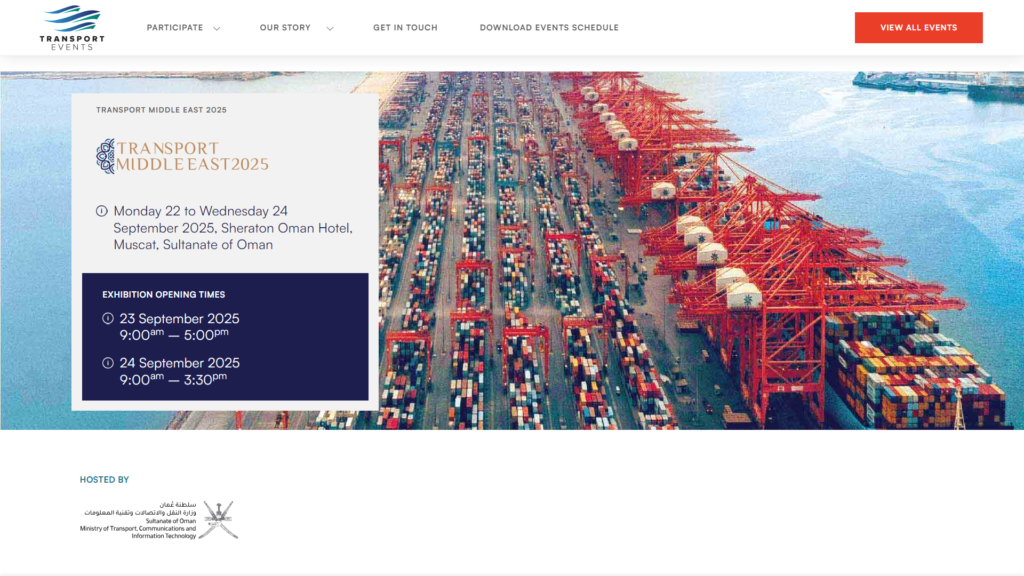Click the clock icon beside event dates
Image resolution: width=1024 pixels, height=576 pixels.
click(101, 211)
